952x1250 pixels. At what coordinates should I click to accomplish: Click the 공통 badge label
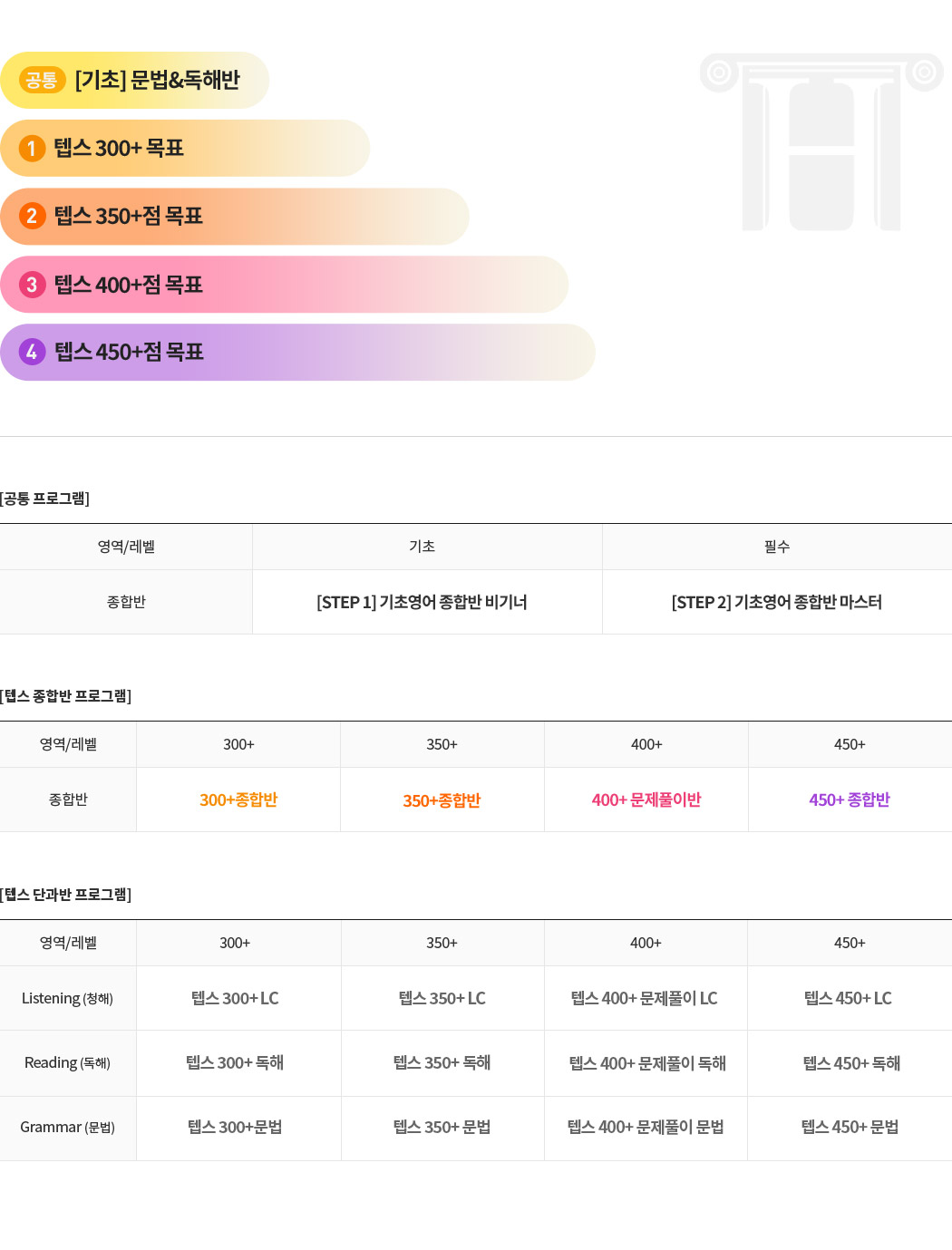[x=42, y=80]
